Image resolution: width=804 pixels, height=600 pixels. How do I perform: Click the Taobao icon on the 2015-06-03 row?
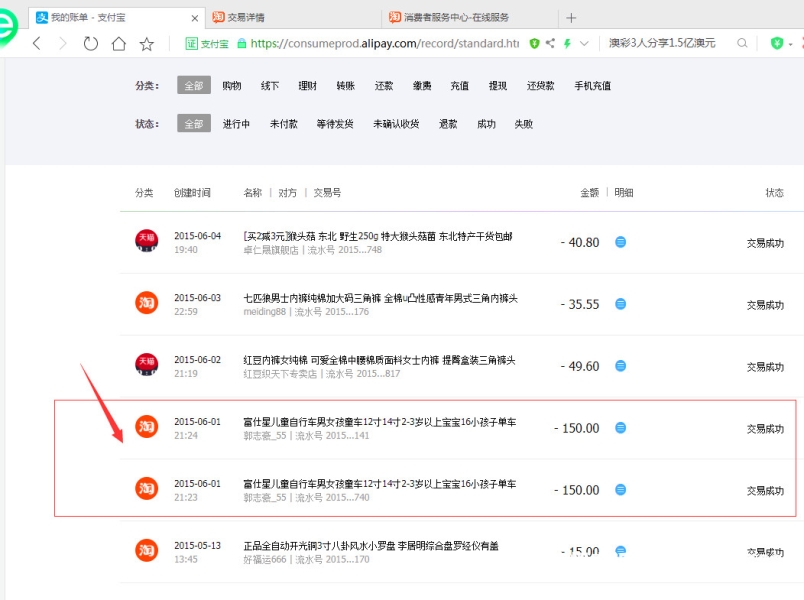coord(147,303)
